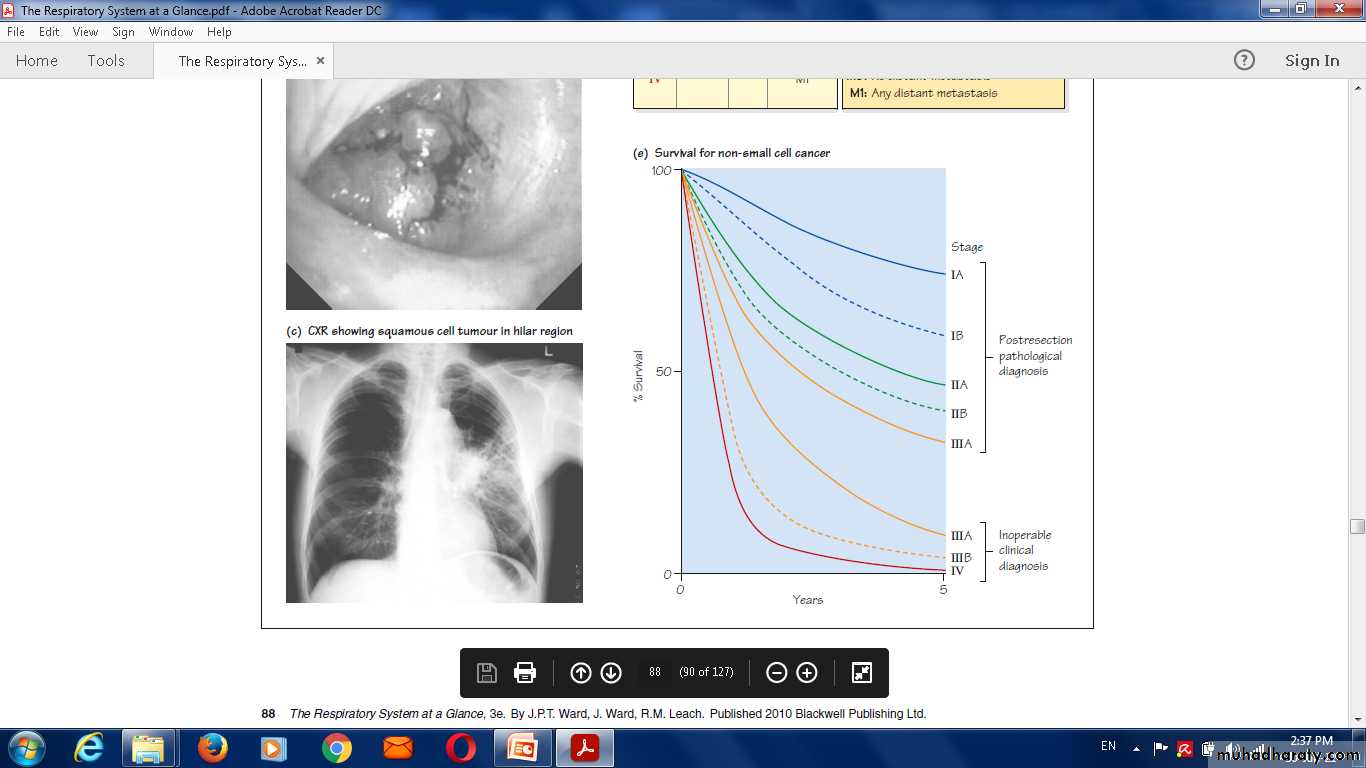
Task: Click the save file icon
Action: pyautogui.click(x=487, y=673)
